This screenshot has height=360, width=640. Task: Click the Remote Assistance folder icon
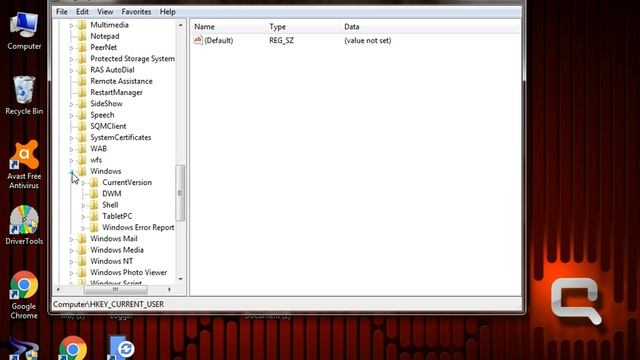(82, 81)
